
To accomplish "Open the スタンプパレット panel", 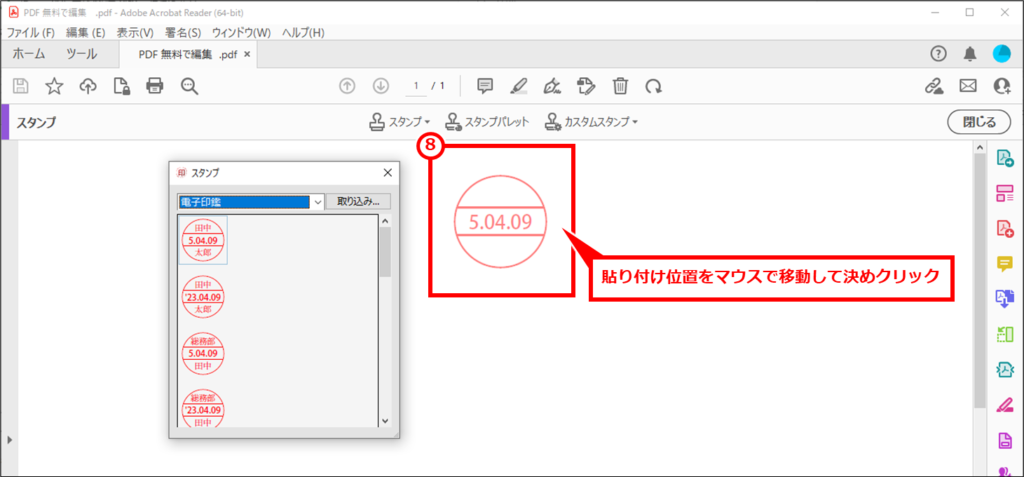I will click(x=487, y=122).
